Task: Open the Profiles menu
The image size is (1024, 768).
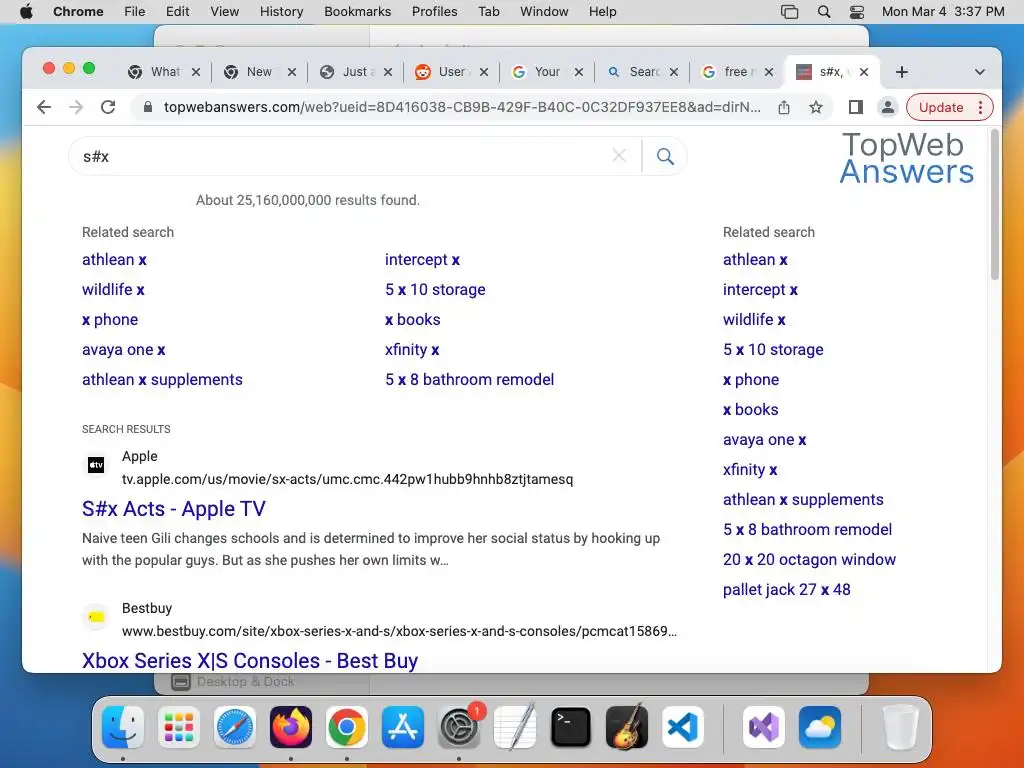Action: point(434,11)
